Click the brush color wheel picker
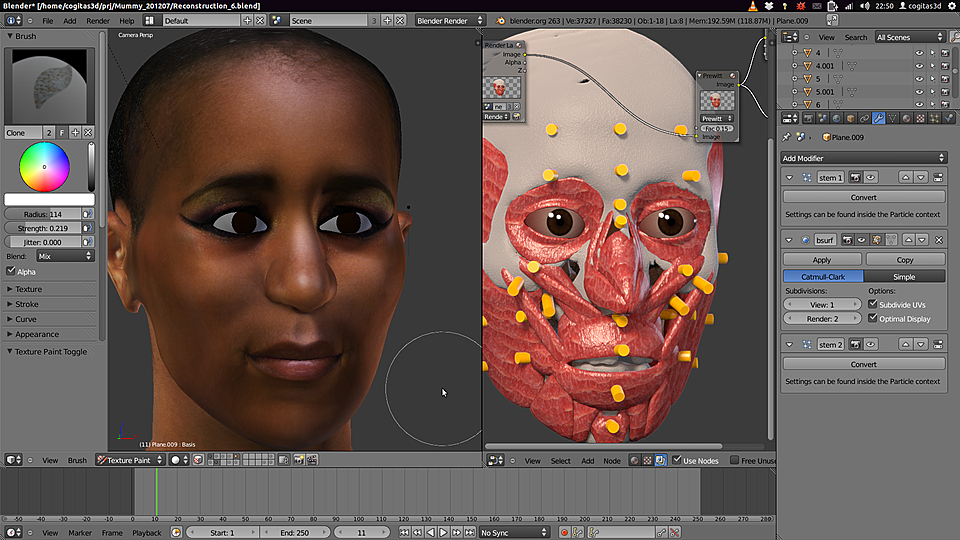Image resolution: width=960 pixels, height=540 pixels. [x=45, y=167]
